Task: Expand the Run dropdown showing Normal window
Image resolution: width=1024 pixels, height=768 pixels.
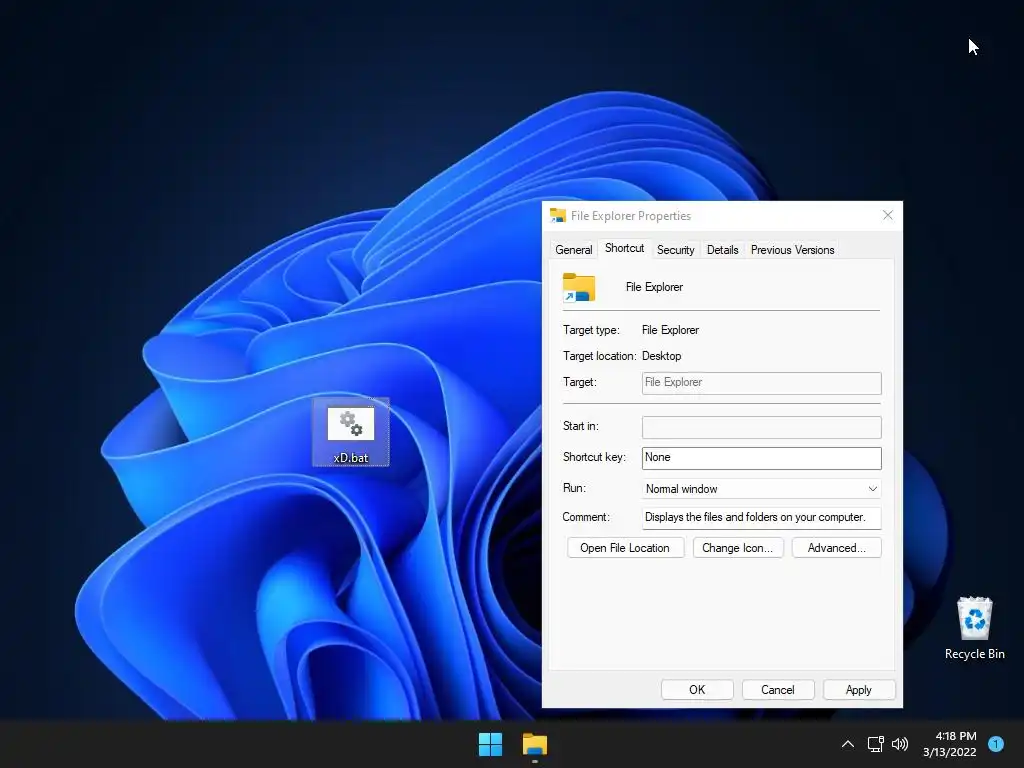Action: coord(761,488)
